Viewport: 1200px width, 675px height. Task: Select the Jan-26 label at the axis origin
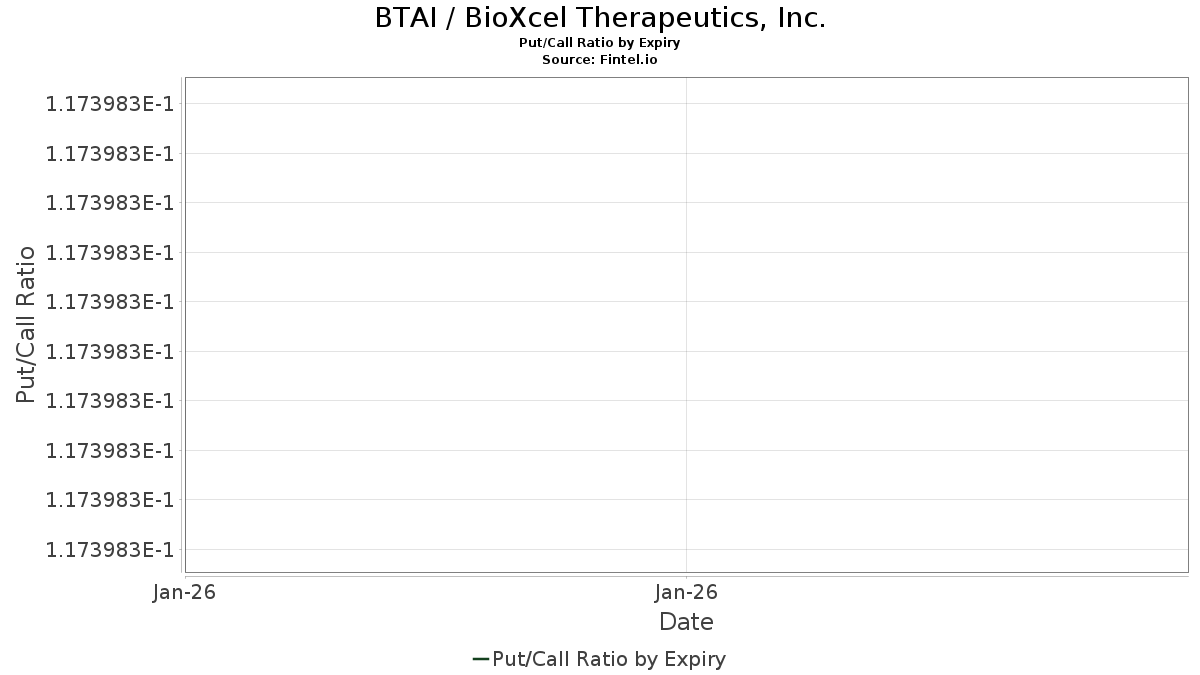point(185,592)
